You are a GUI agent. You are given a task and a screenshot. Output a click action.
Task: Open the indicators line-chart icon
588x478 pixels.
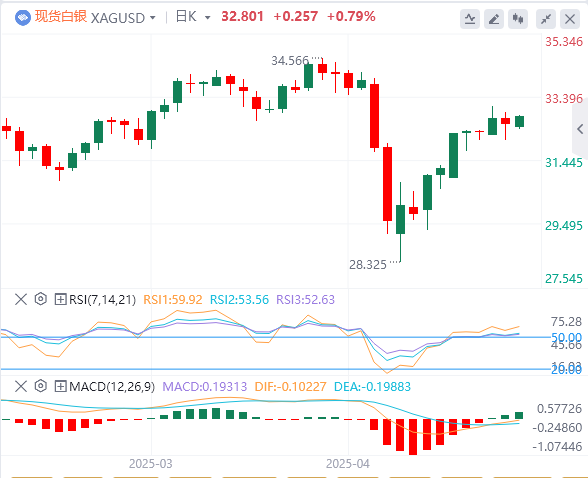470,19
